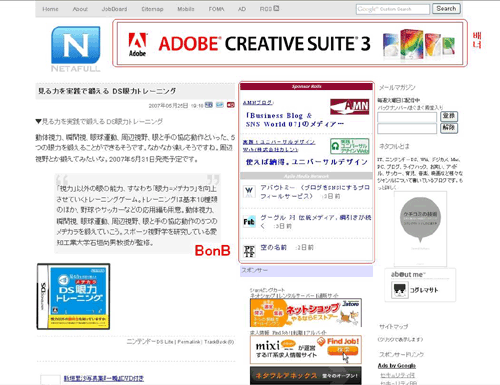
Task: Click the 登録 register button
Action: pos(449,116)
